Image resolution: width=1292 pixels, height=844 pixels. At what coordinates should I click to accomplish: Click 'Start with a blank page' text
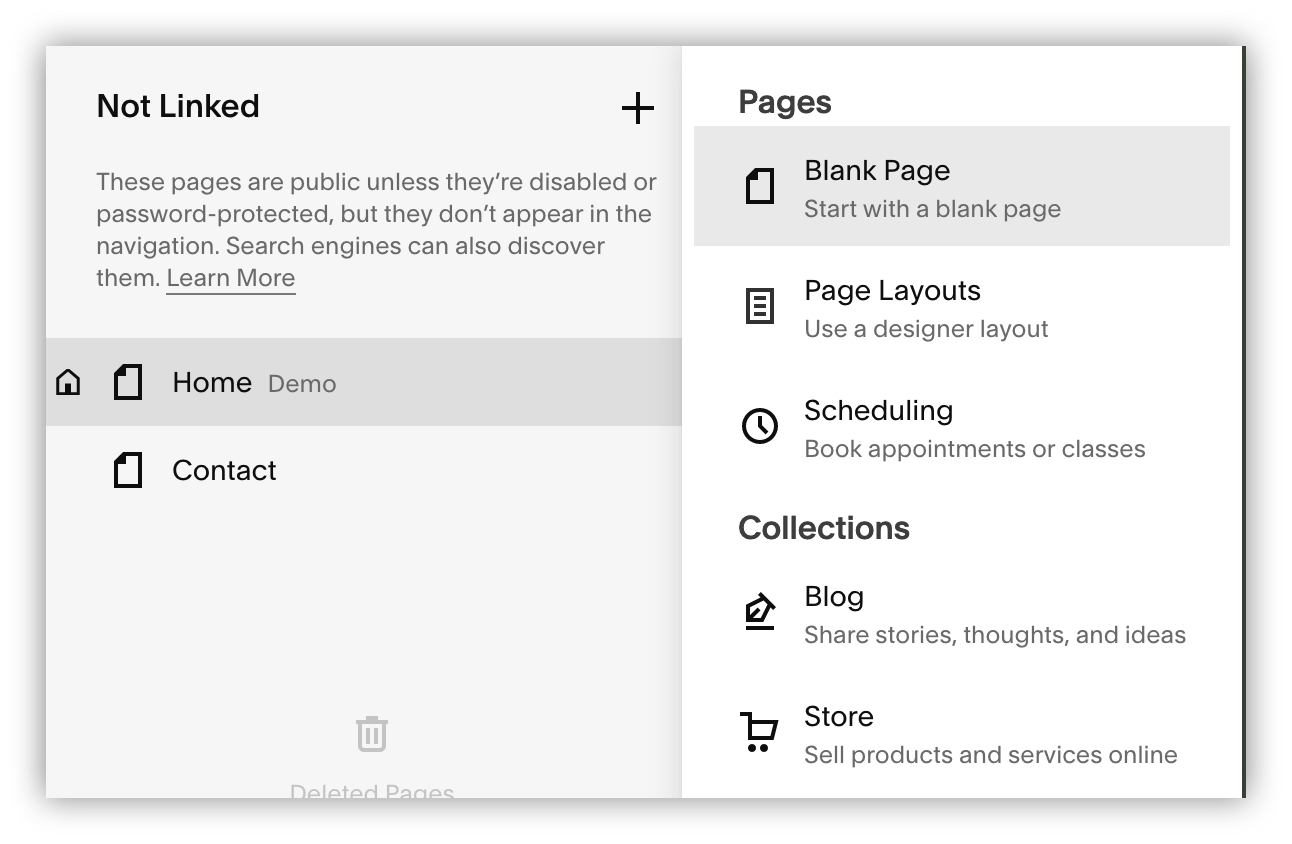[x=933, y=209]
